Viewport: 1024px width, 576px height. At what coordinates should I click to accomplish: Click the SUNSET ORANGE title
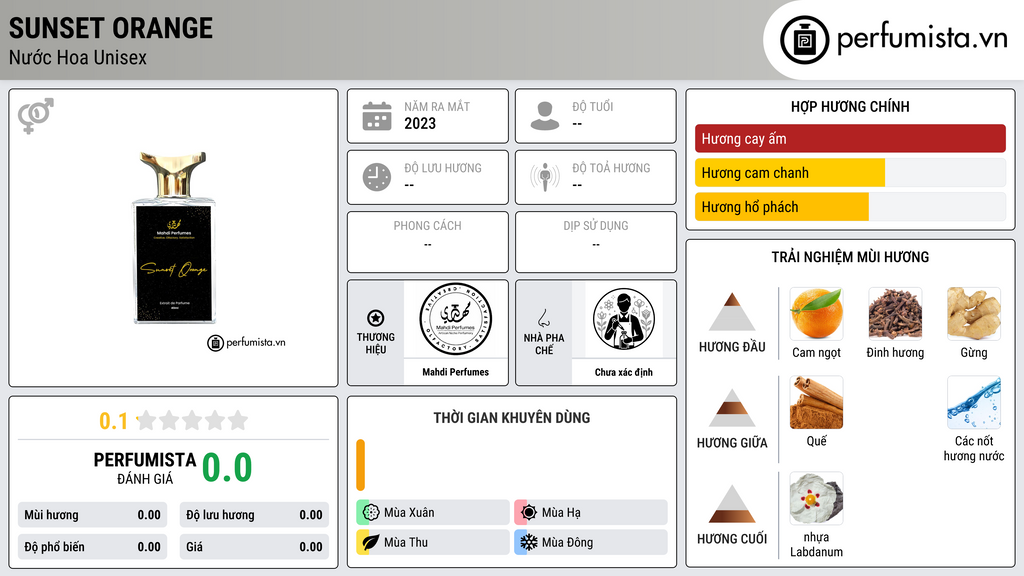click(111, 28)
